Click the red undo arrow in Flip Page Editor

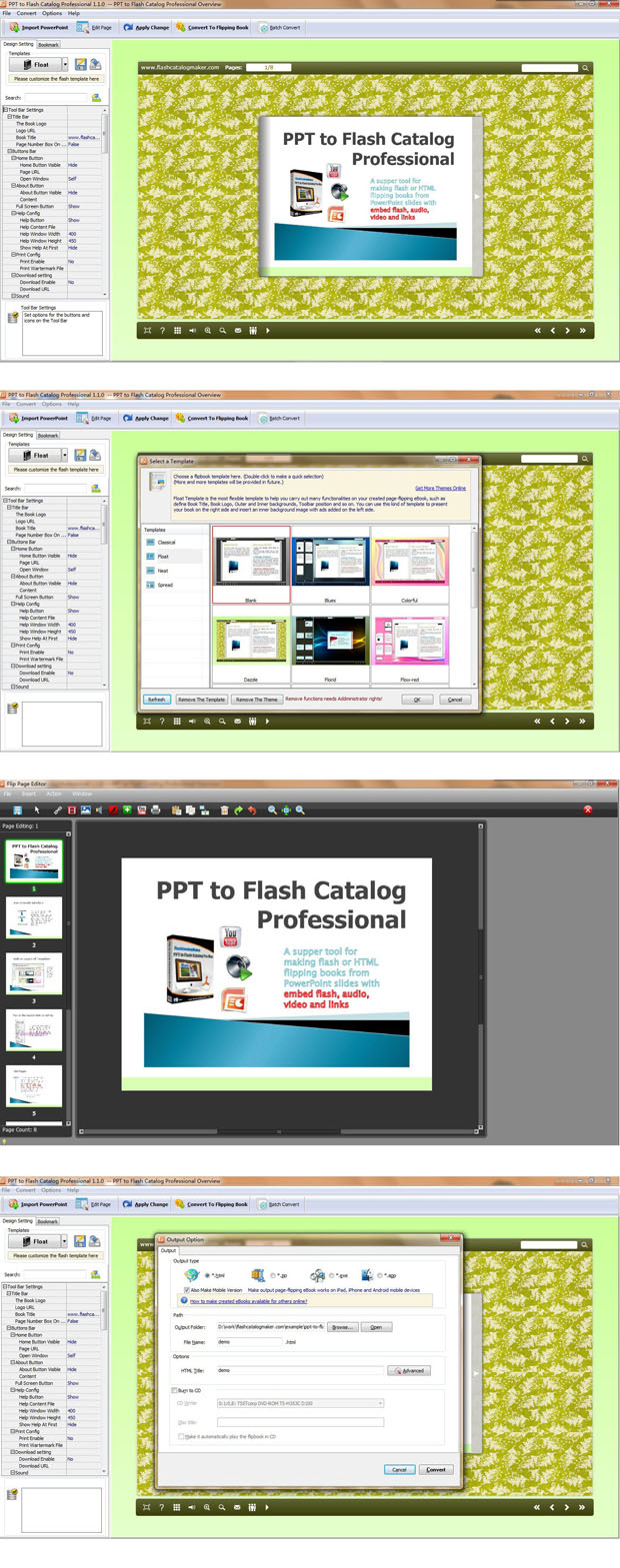coord(252,809)
